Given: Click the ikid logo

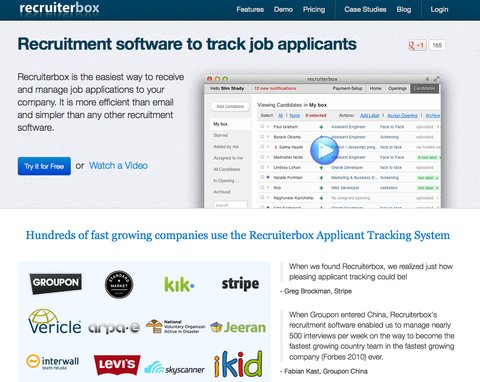Looking at the screenshot, I should pos(238,364).
